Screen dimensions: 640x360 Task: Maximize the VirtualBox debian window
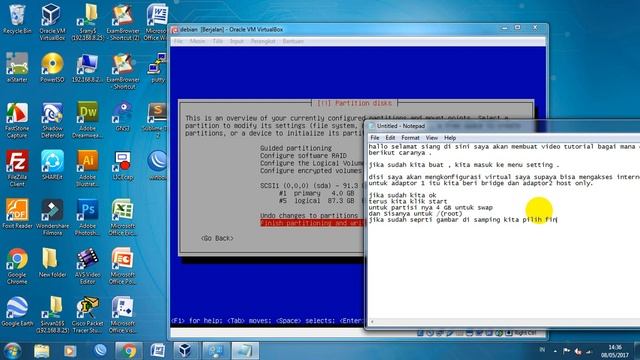[x=518, y=28]
